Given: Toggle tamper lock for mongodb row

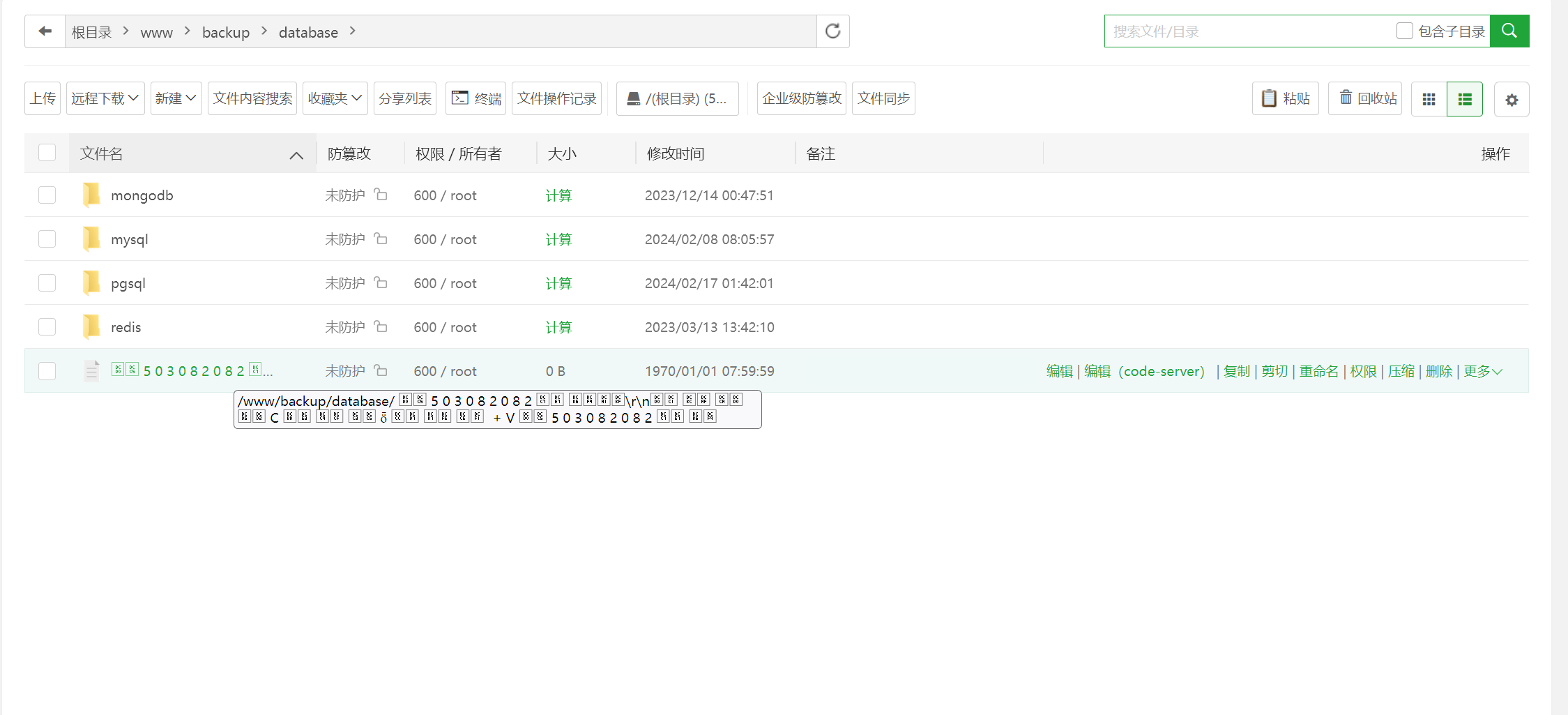Looking at the screenshot, I should pyautogui.click(x=381, y=195).
